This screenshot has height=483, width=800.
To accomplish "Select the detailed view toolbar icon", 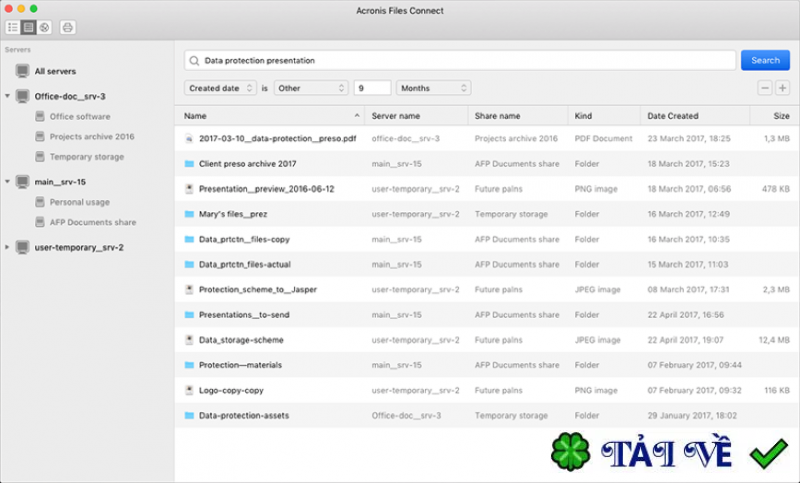I will click(x=29, y=28).
